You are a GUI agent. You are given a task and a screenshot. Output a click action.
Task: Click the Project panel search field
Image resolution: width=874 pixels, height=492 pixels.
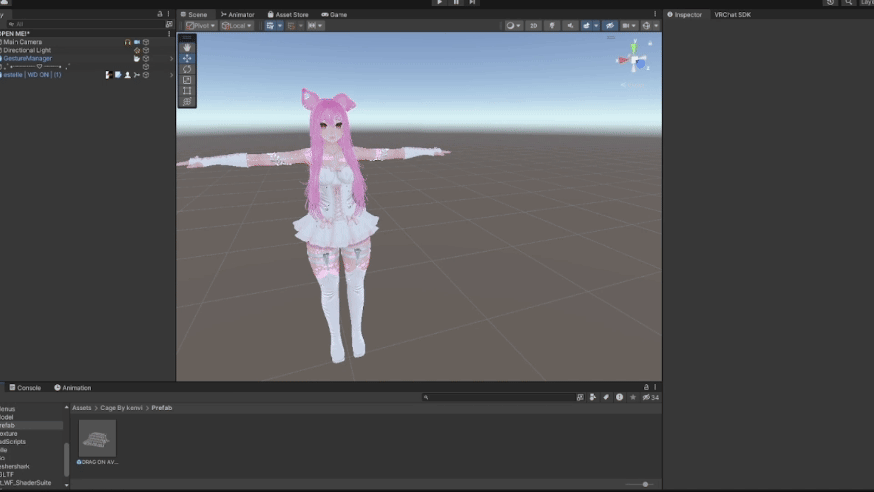[498, 397]
